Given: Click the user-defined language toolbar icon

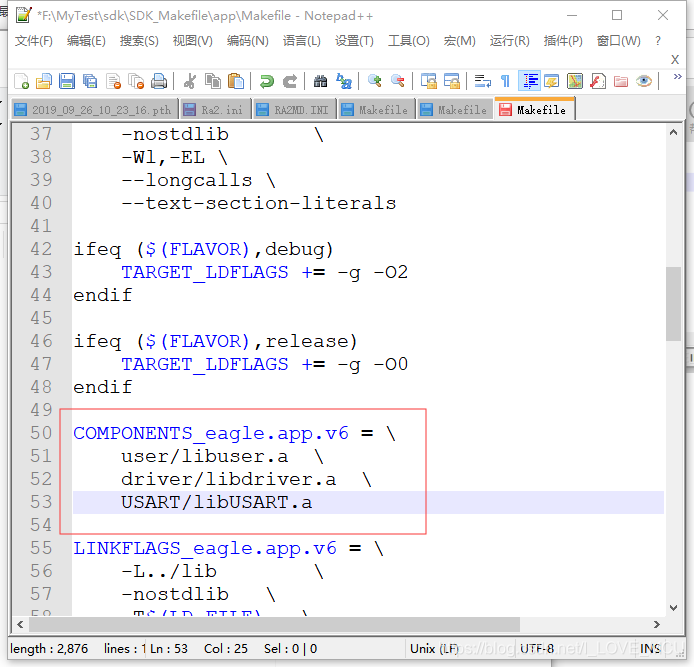Looking at the screenshot, I should pyautogui.click(x=551, y=81).
